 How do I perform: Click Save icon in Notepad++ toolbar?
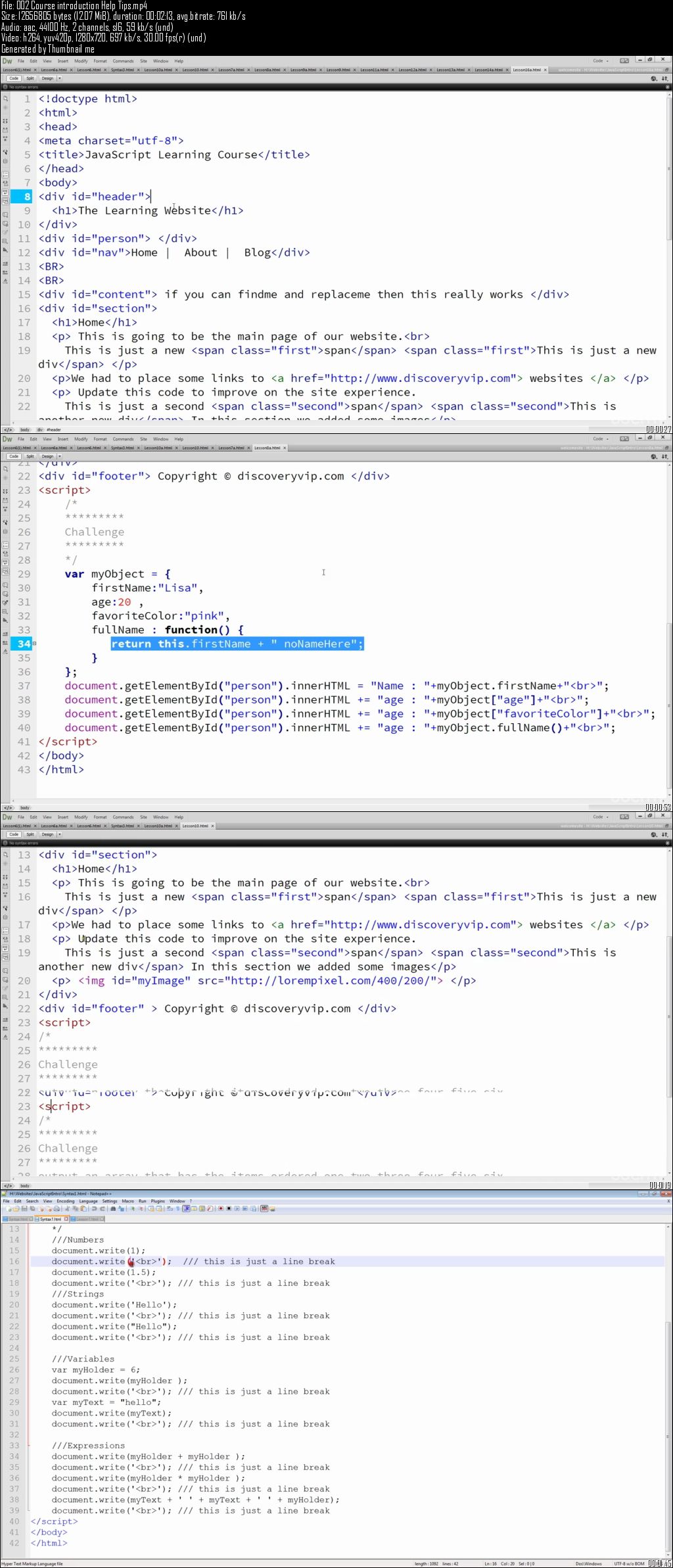24,1208
